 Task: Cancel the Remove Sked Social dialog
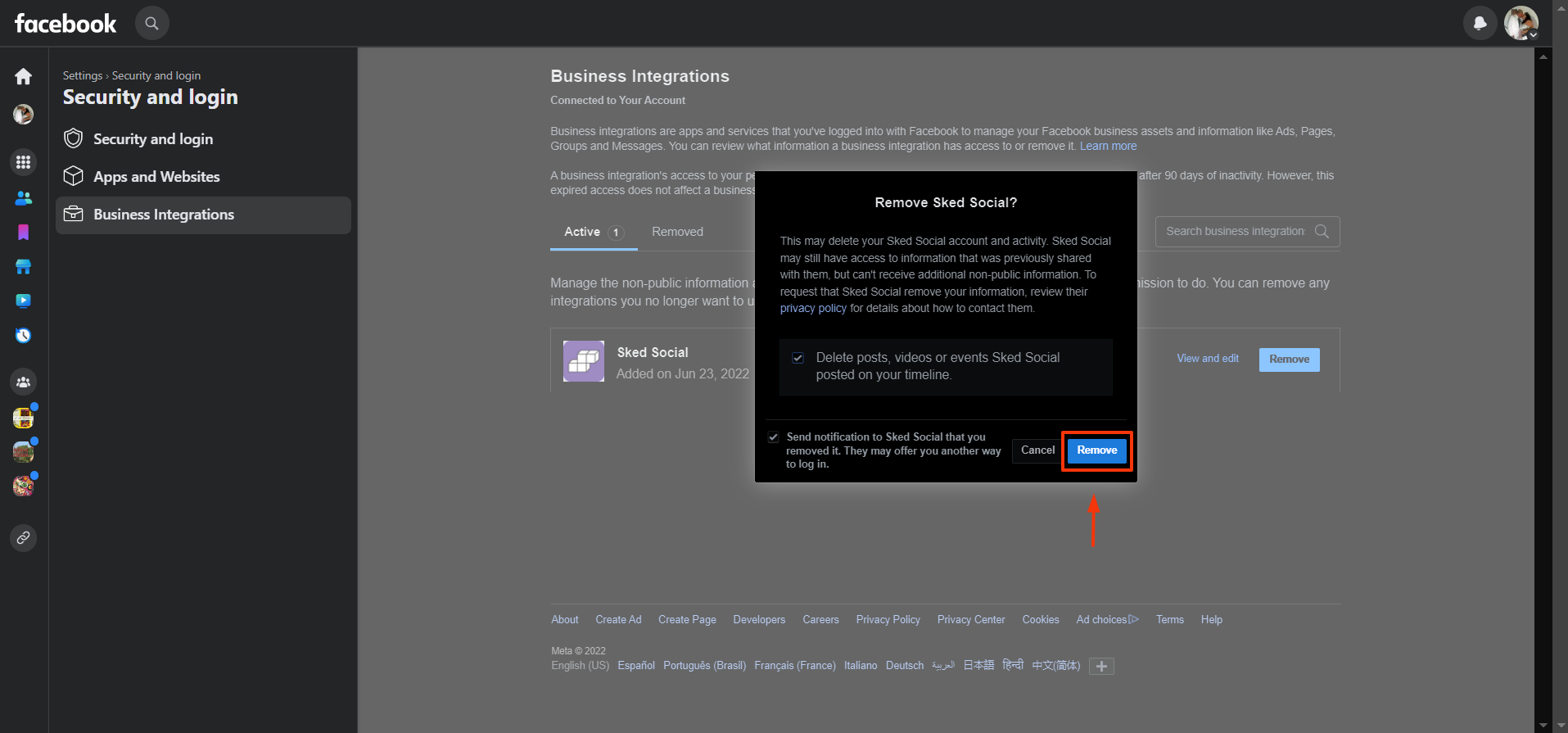[1037, 450]
